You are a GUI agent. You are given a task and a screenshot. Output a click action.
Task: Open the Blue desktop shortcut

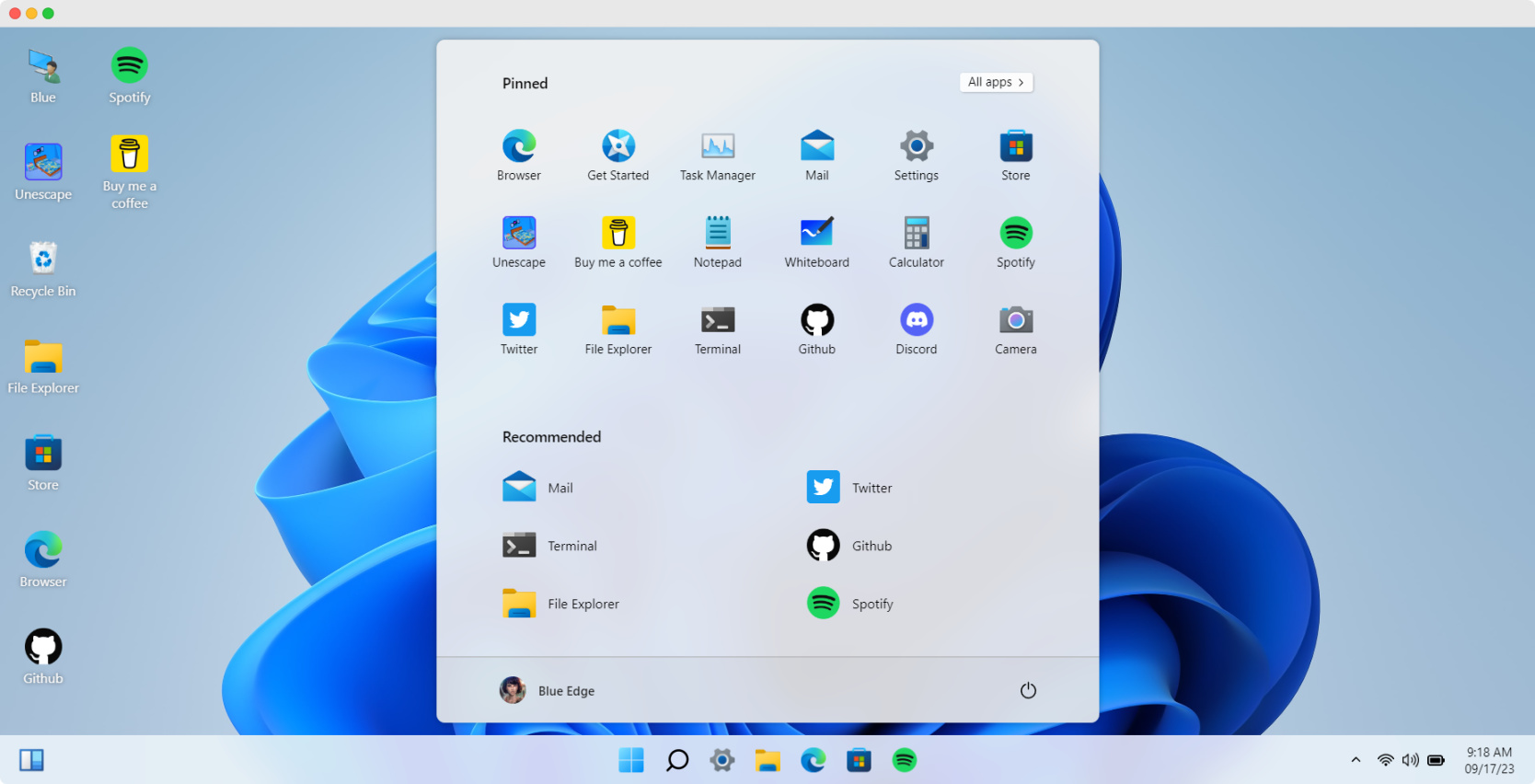pyautogui.click(x=43, y=75)
